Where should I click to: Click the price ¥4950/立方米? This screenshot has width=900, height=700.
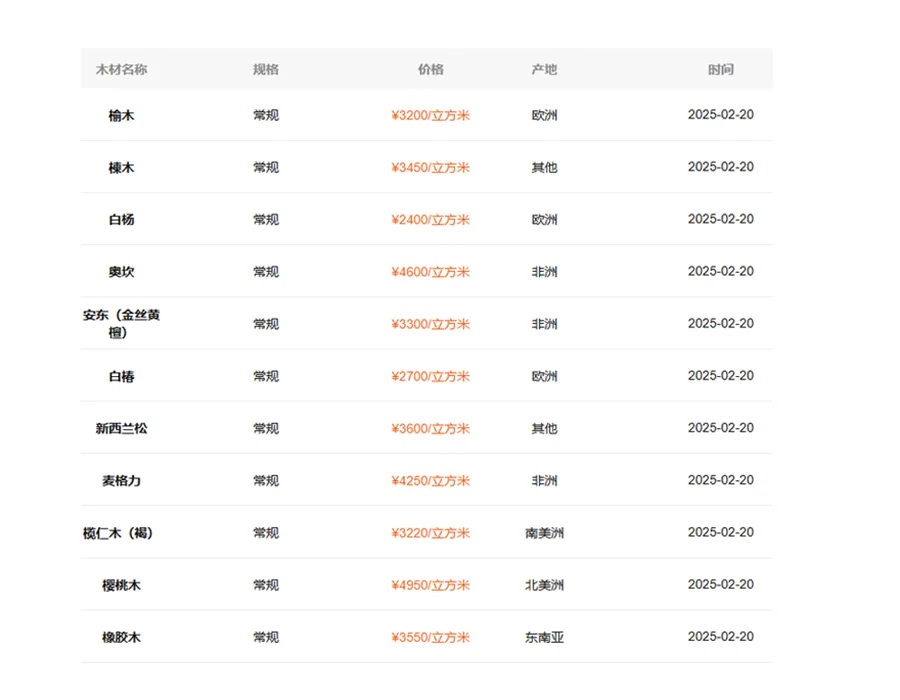(430, 585)
